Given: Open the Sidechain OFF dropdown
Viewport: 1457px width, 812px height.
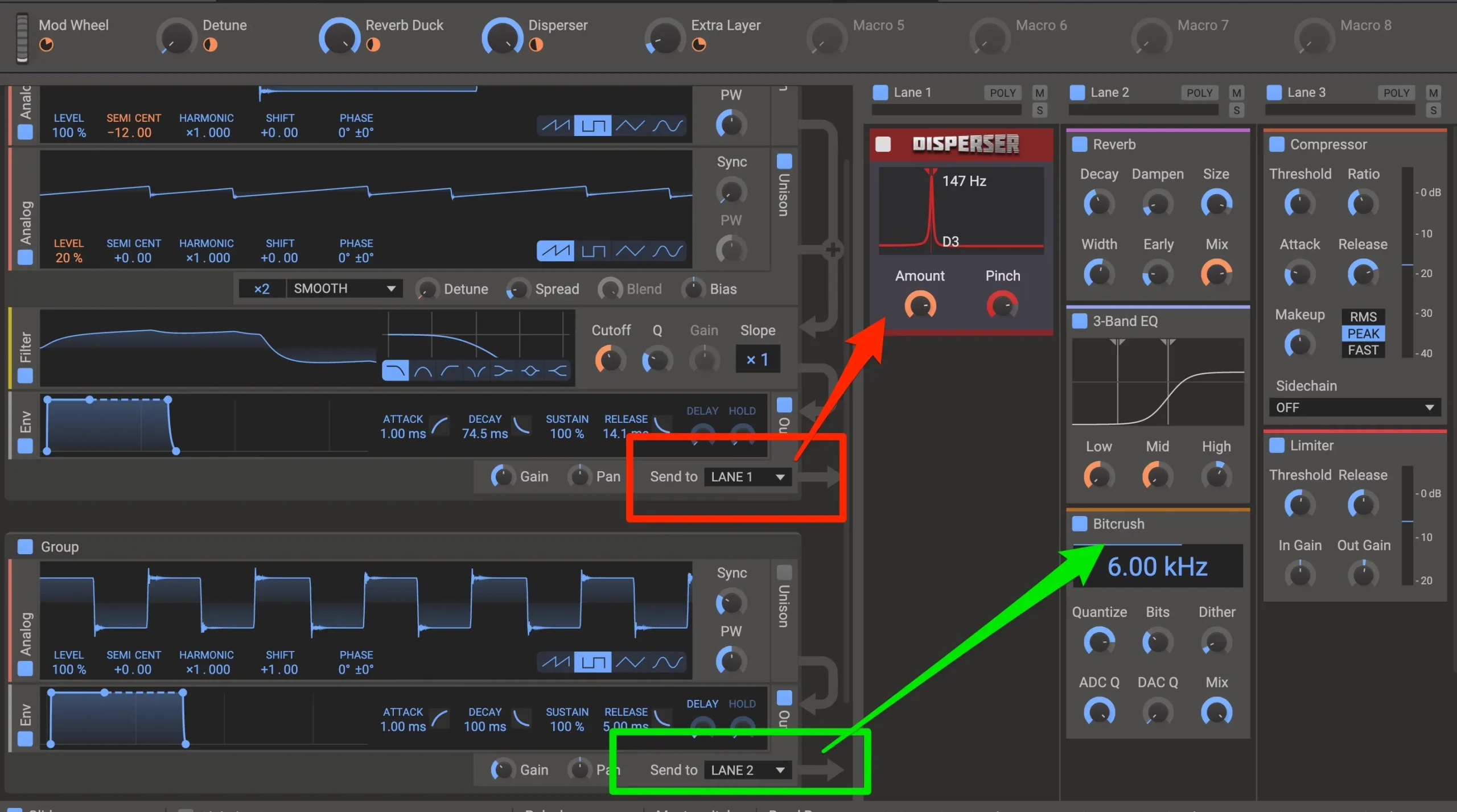Looking at the screenshot, I should pyautogui.click(x=1354, y=407).
